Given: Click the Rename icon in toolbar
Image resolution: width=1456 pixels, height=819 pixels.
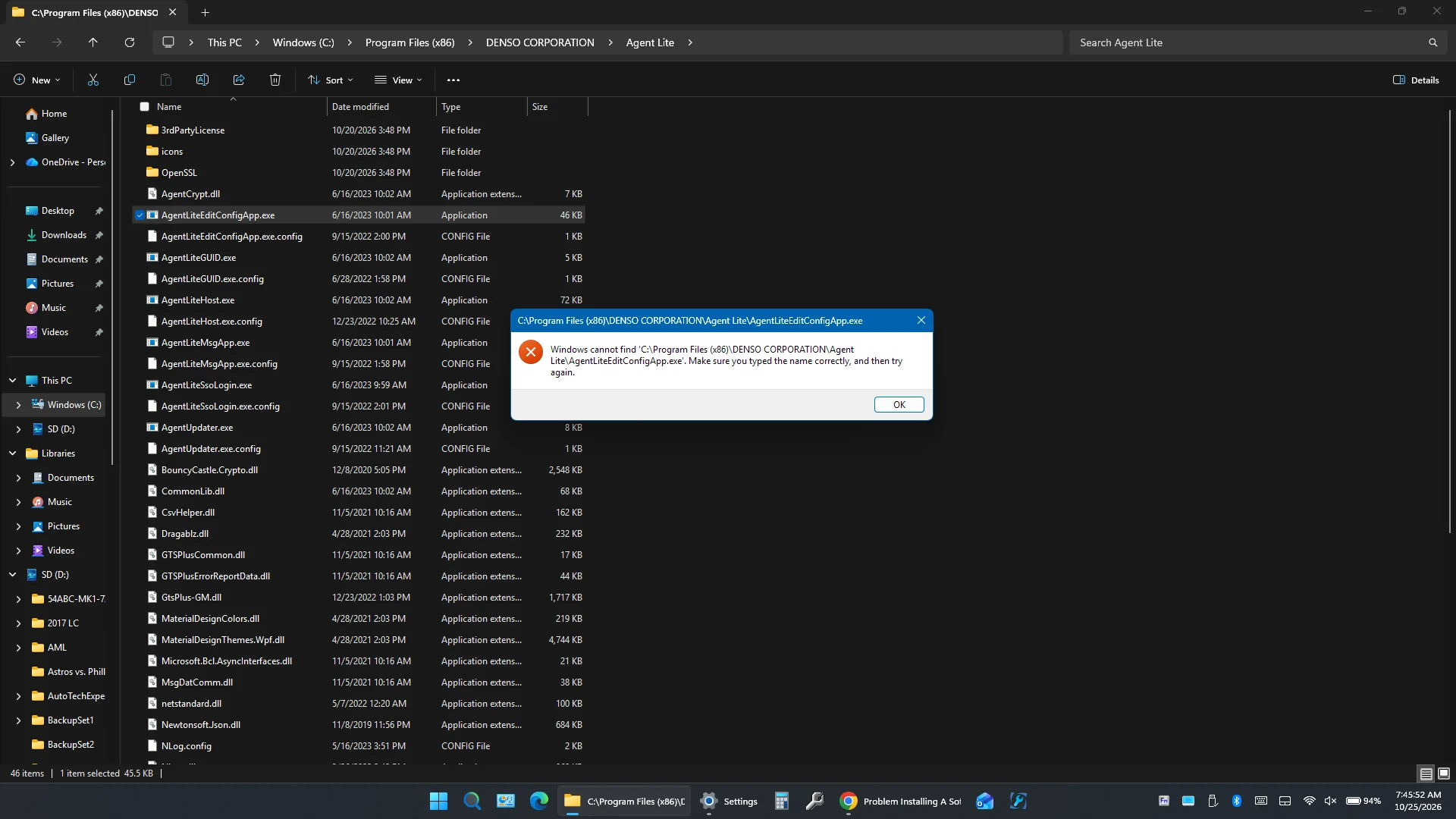Looking at the screenshot, I should point(202,80).
